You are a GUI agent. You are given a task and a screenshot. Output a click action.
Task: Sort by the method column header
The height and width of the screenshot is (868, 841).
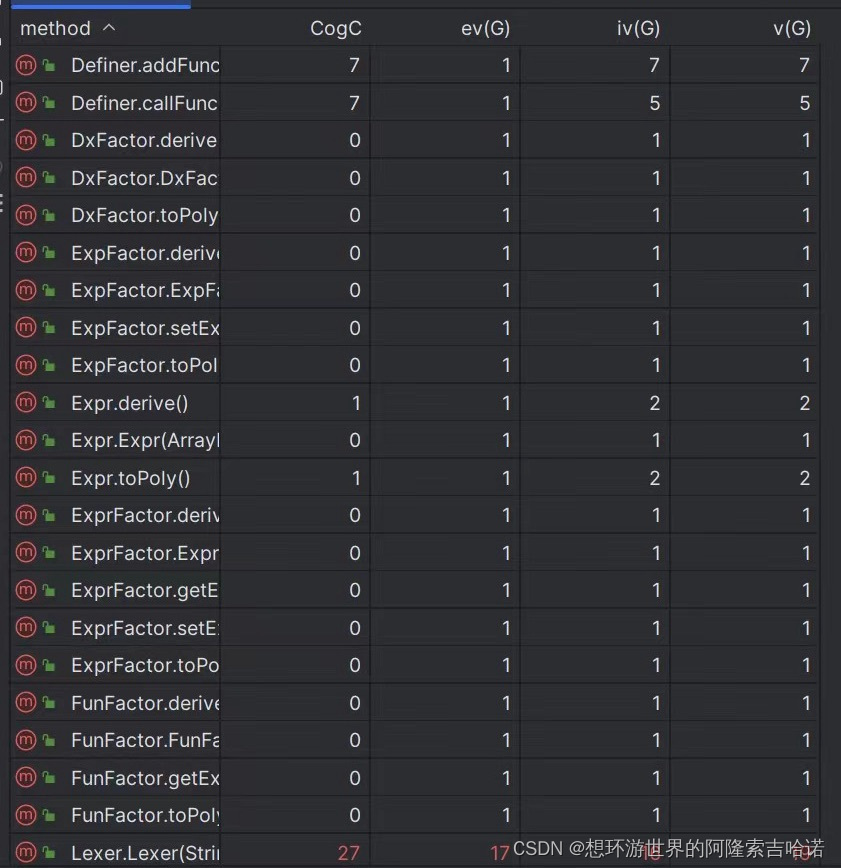(x=55, y=28)
